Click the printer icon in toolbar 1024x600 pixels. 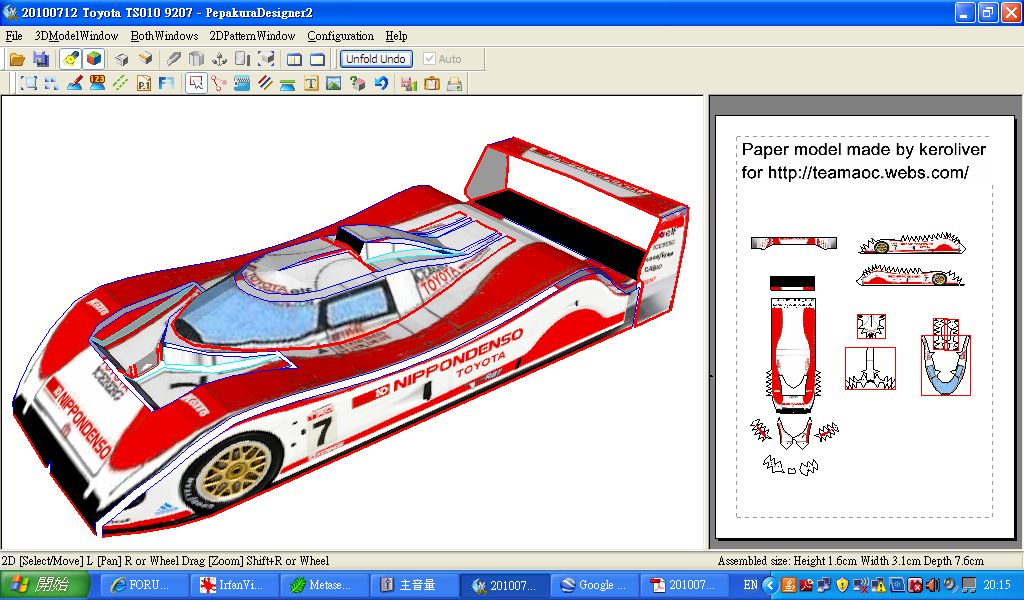455,84
